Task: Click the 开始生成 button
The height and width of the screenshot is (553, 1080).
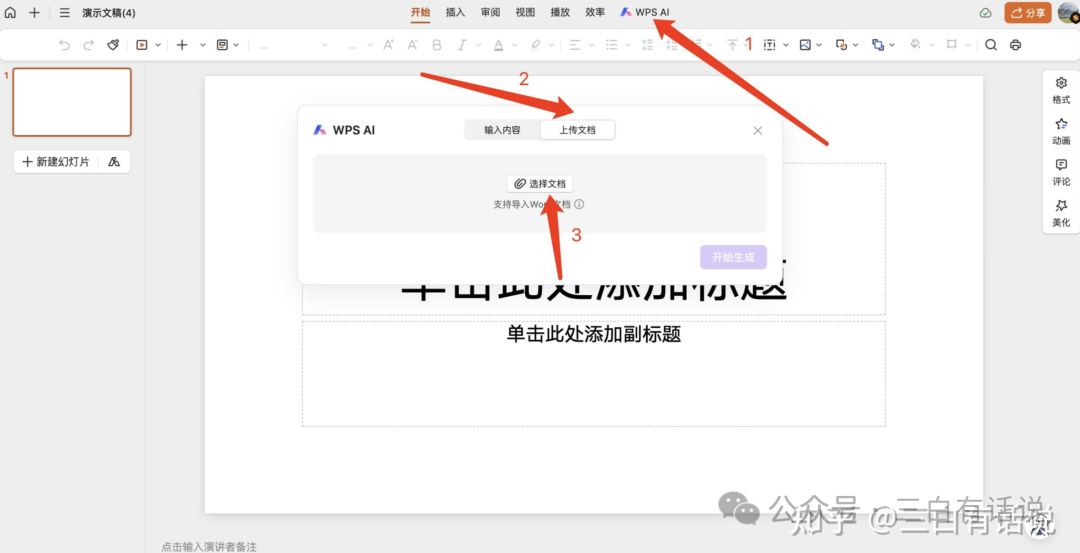Action: (734, 258)
